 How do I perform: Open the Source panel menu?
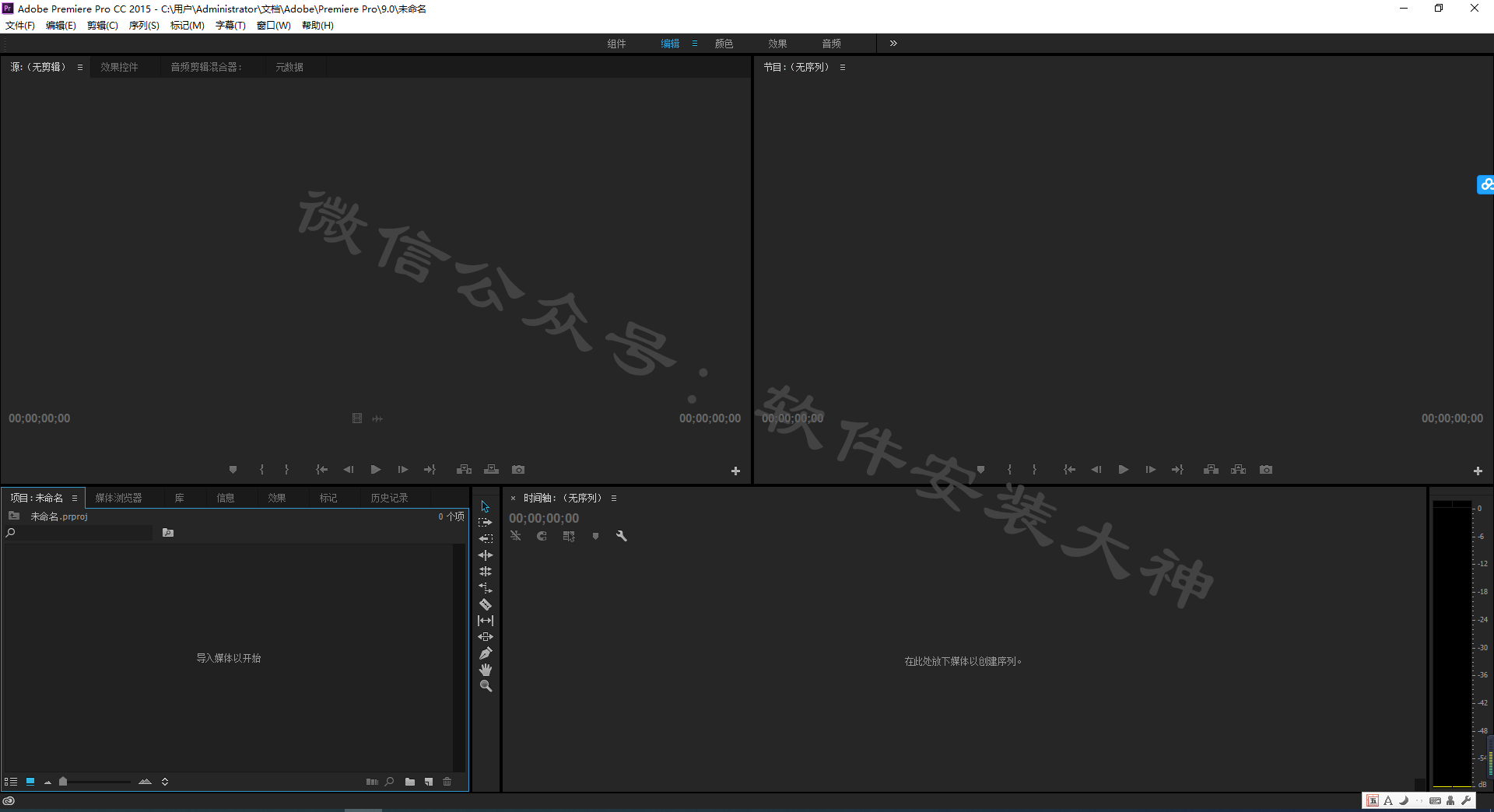79,68
